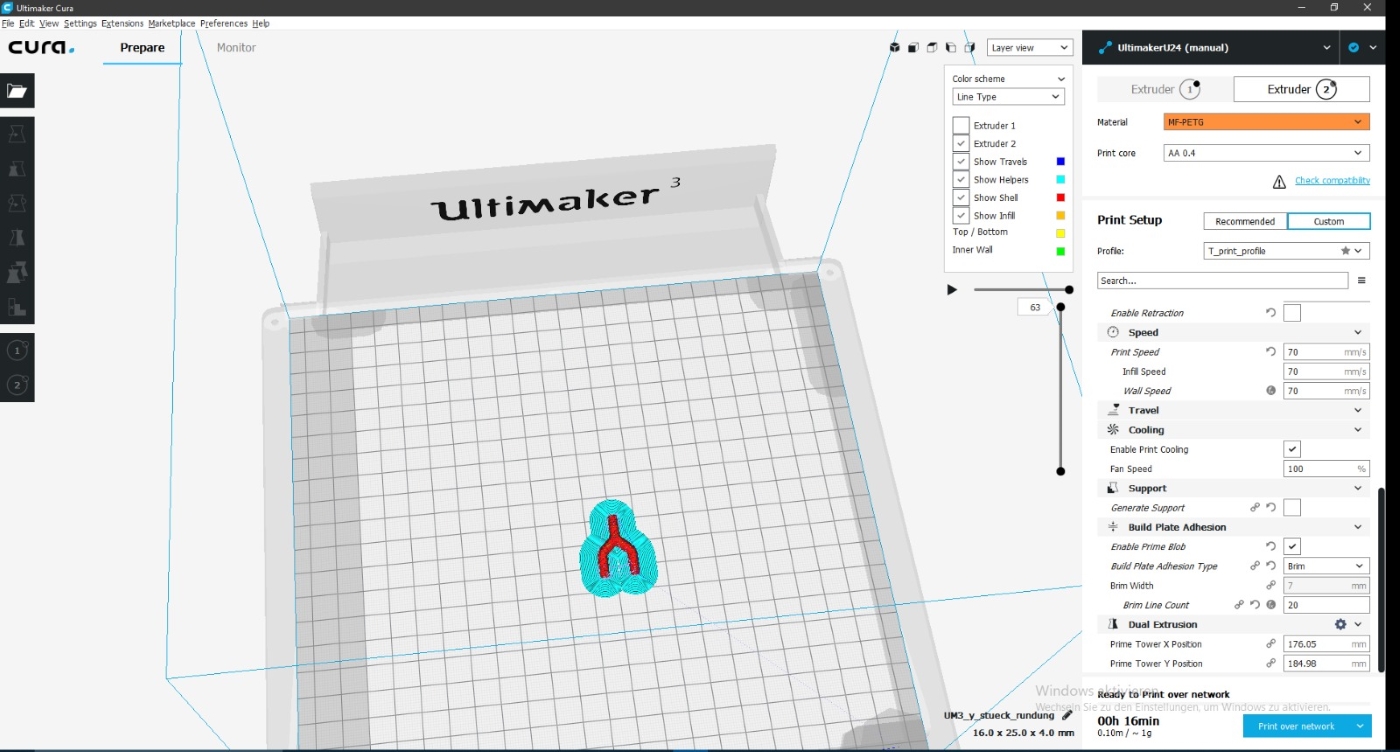Open the Extensions menu
This screenshot has height=752, width=1400.
tap(122, 23)
